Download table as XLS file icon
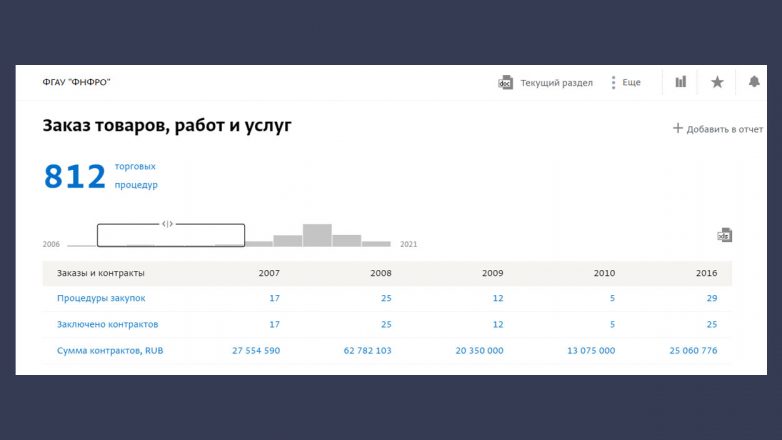782x440 pixels. (x=725, y=235)
